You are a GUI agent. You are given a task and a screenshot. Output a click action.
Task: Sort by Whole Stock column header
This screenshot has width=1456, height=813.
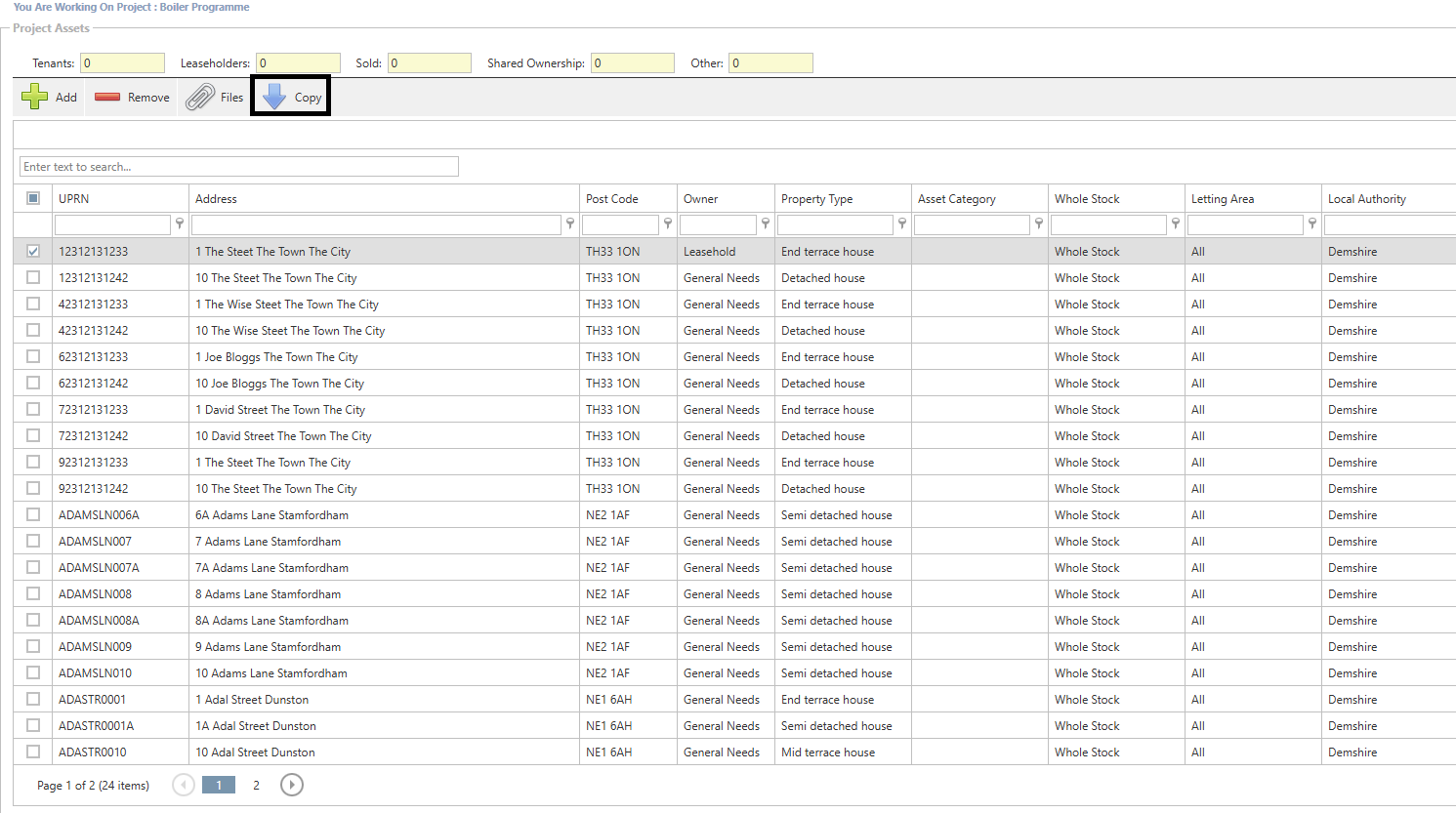point(1087,198)
